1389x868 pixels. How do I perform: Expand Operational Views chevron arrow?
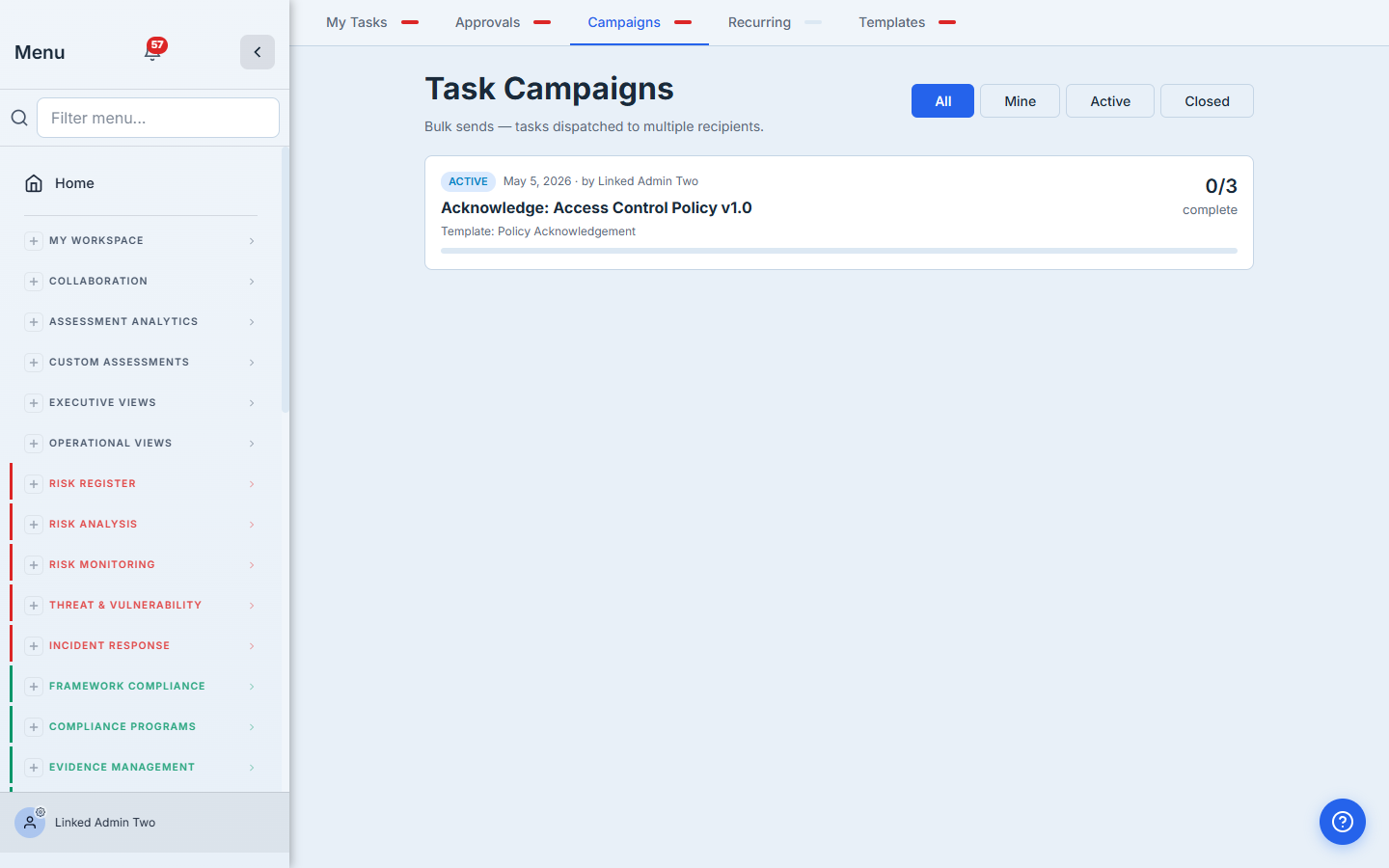click(252, 444)
